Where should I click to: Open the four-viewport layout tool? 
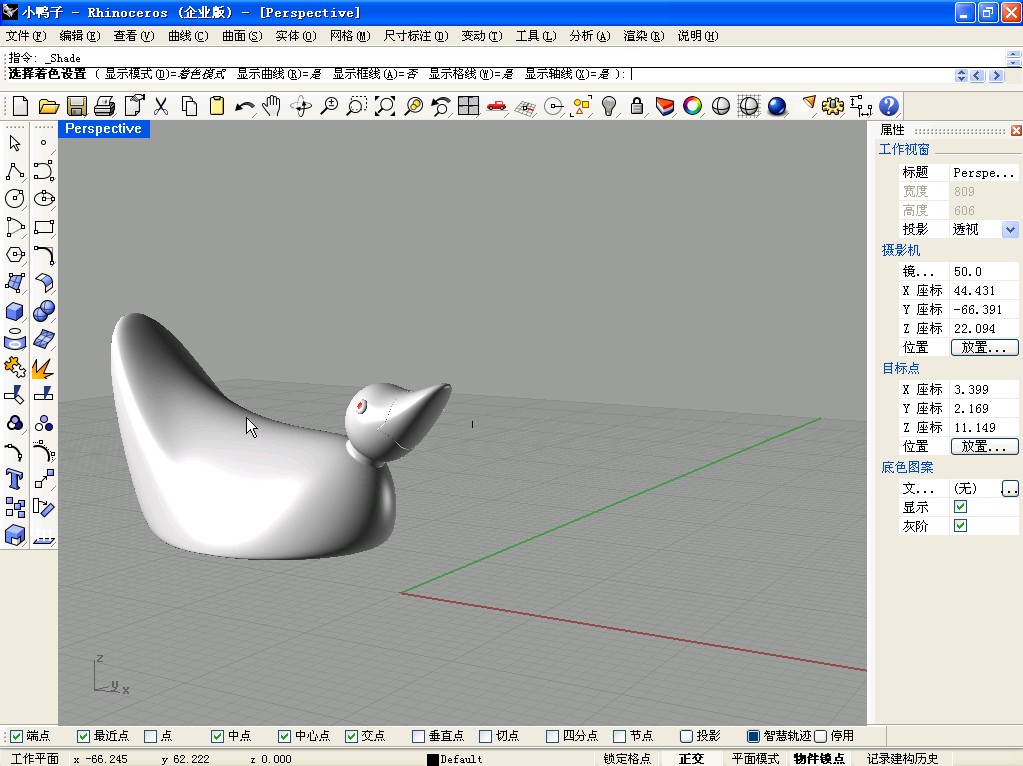click(x=468, y=106)
